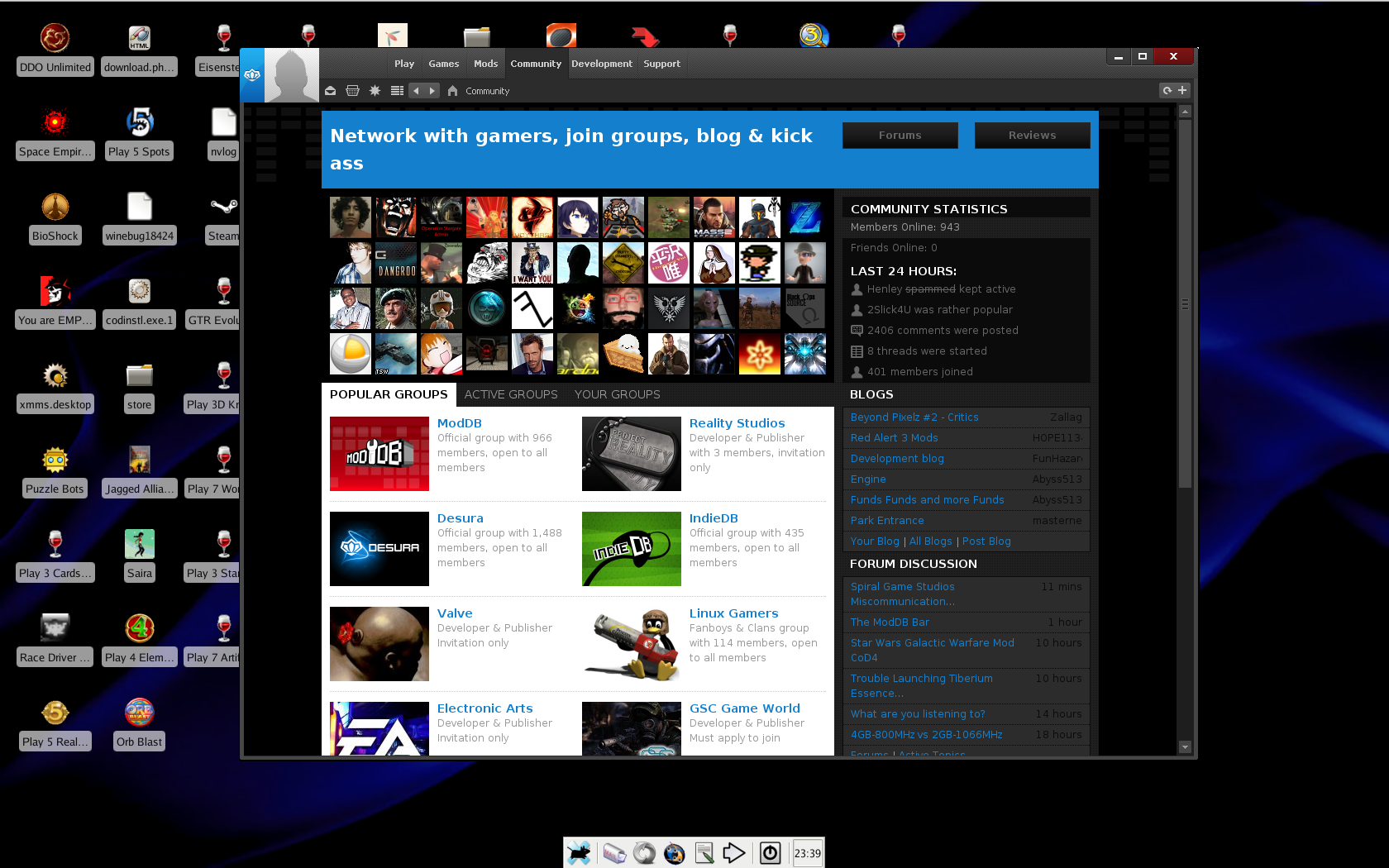Image resolution: width=1389 pixels, height=868 pixels.
Task: Open the Valve group link
Action: 455,613
